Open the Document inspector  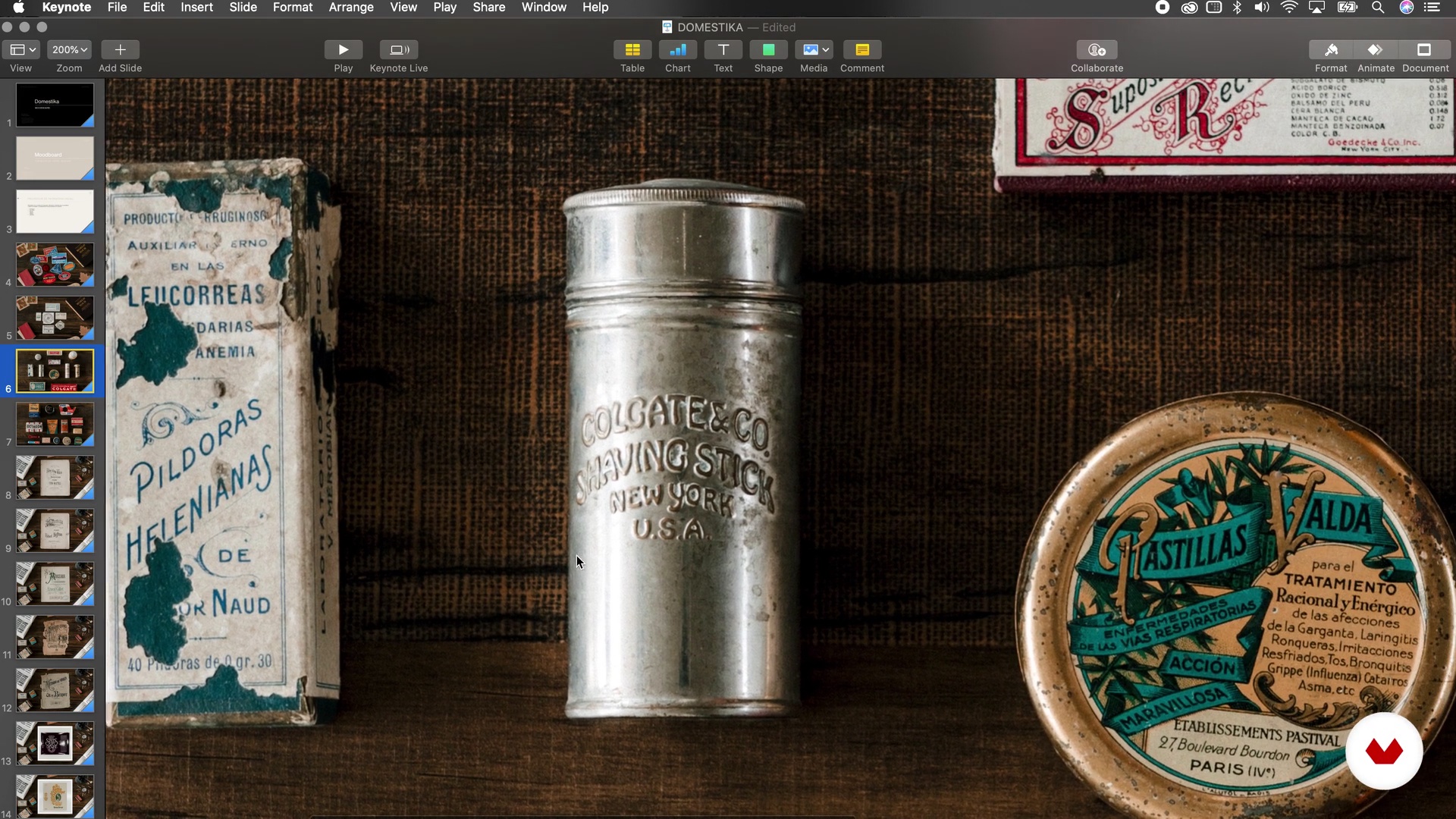[x=1424, y=50]
